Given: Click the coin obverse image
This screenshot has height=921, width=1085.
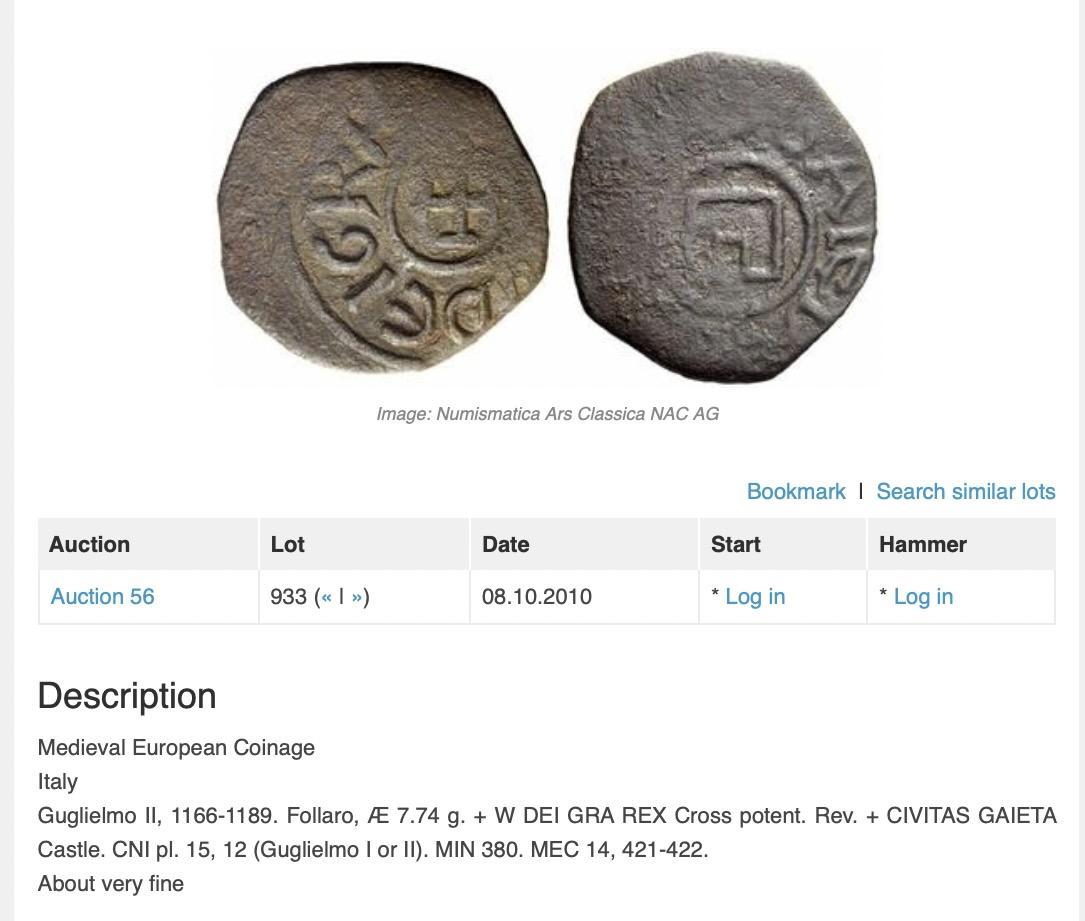Looking at the screenshot, I should 383,219.
